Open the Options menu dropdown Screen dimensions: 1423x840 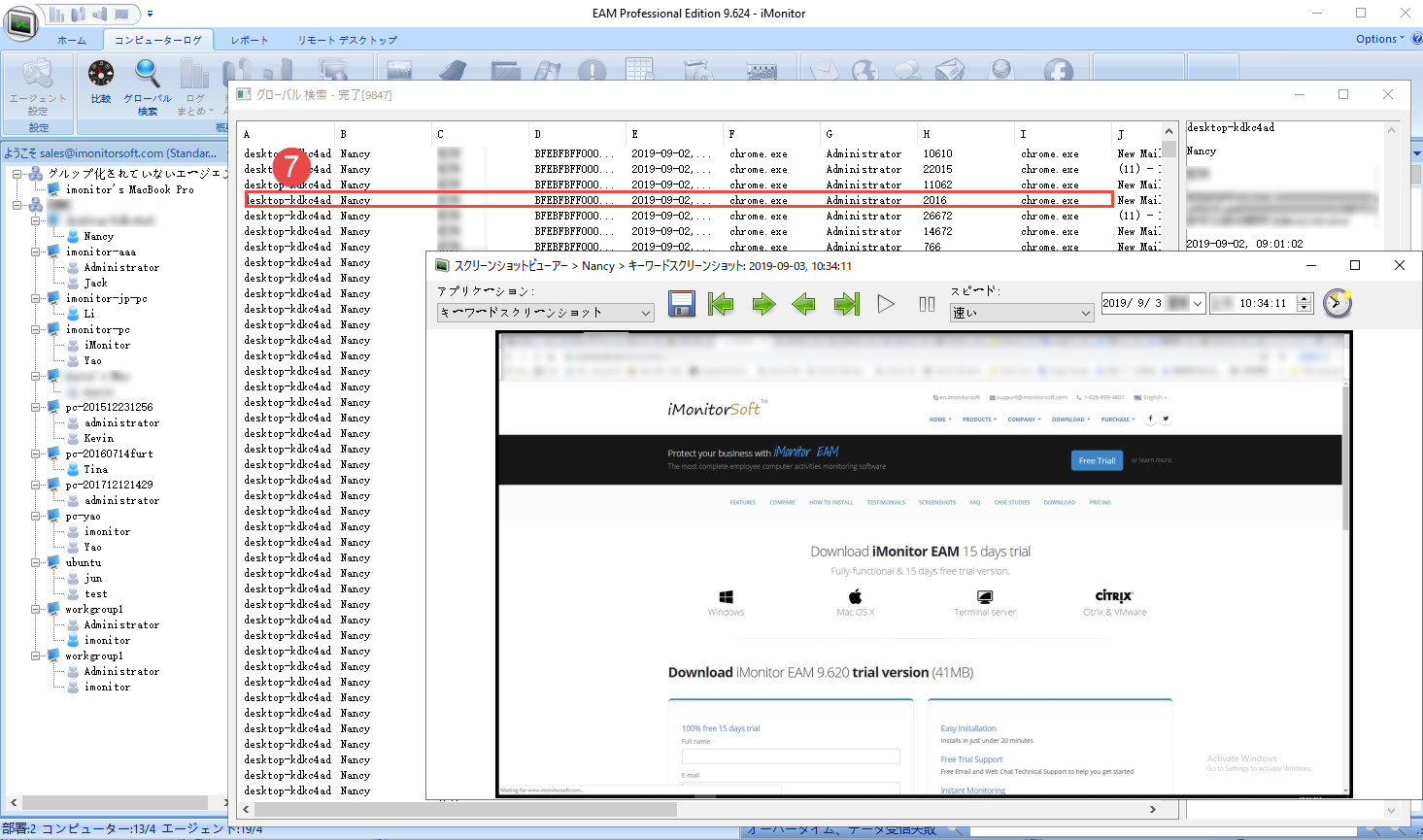(x=1380, y=39)
